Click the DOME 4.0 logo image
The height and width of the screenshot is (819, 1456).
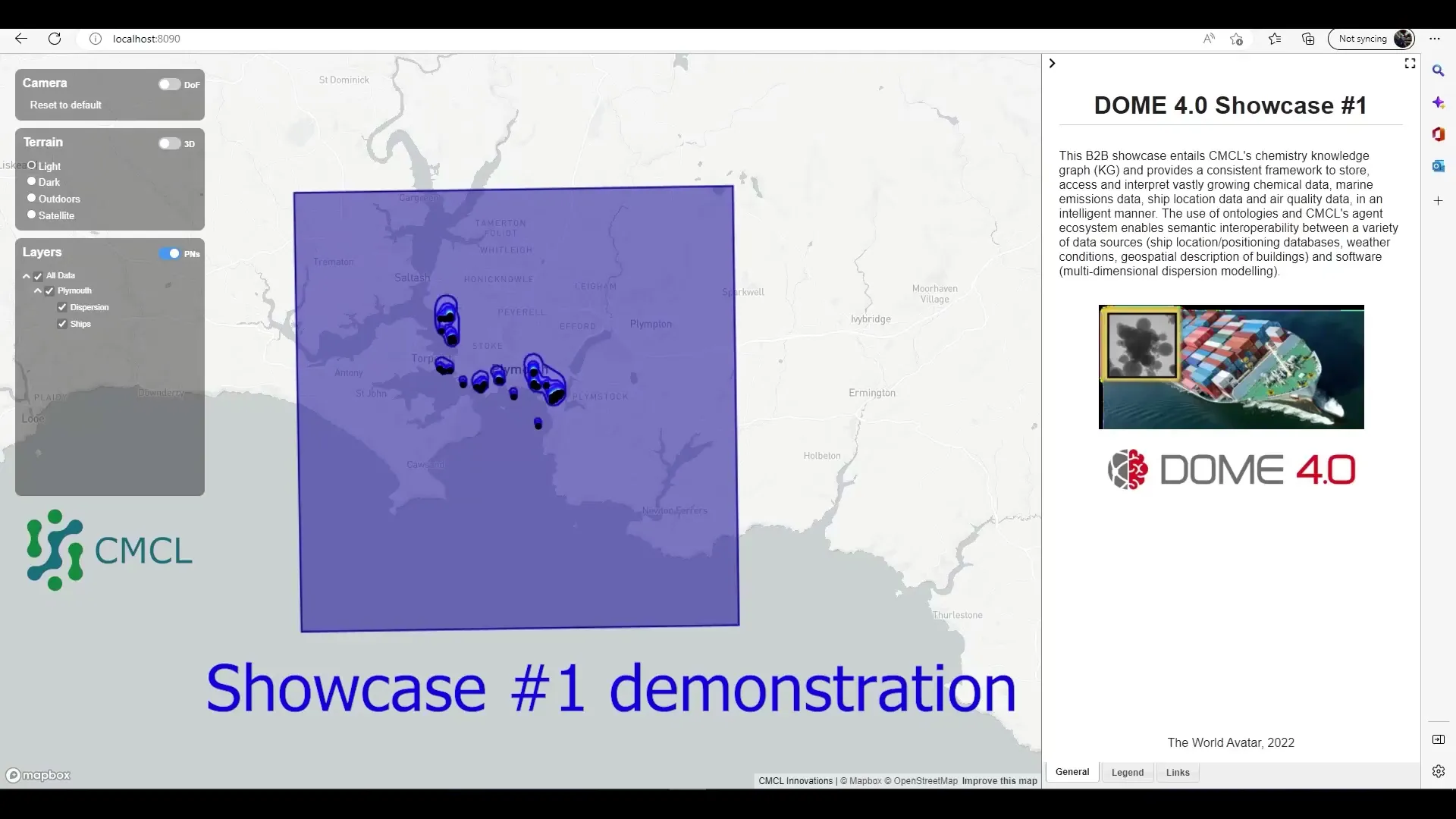click(1231, 469)
